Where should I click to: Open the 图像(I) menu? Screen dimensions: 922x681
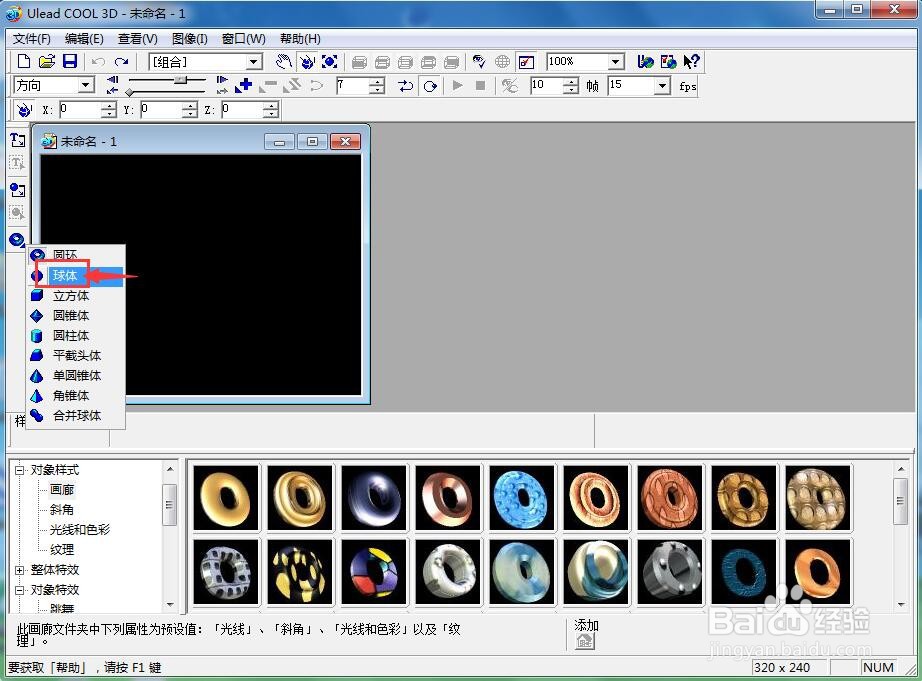coord(190,39)
